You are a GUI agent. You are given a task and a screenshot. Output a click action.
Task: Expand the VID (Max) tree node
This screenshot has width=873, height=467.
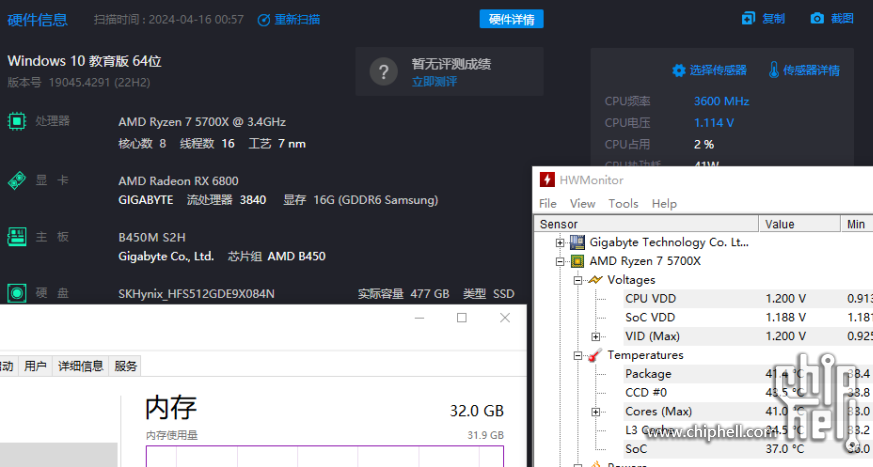pos(596,337)
